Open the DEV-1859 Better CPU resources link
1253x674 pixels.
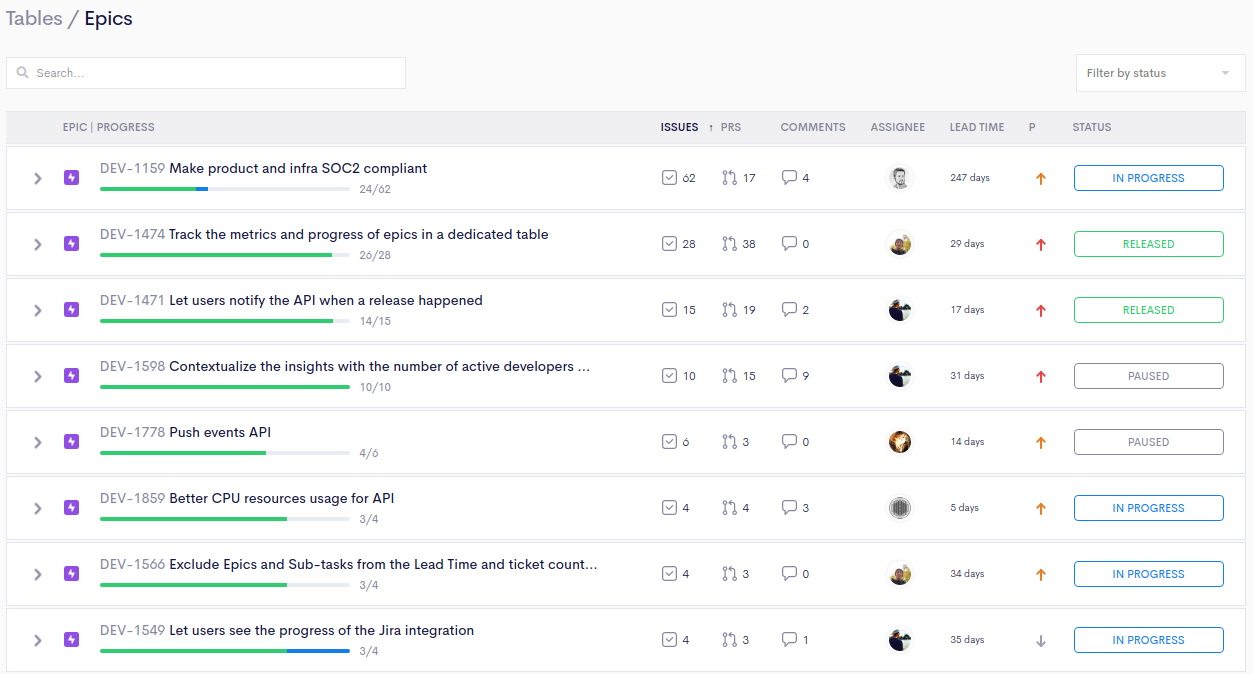(247, 499)
